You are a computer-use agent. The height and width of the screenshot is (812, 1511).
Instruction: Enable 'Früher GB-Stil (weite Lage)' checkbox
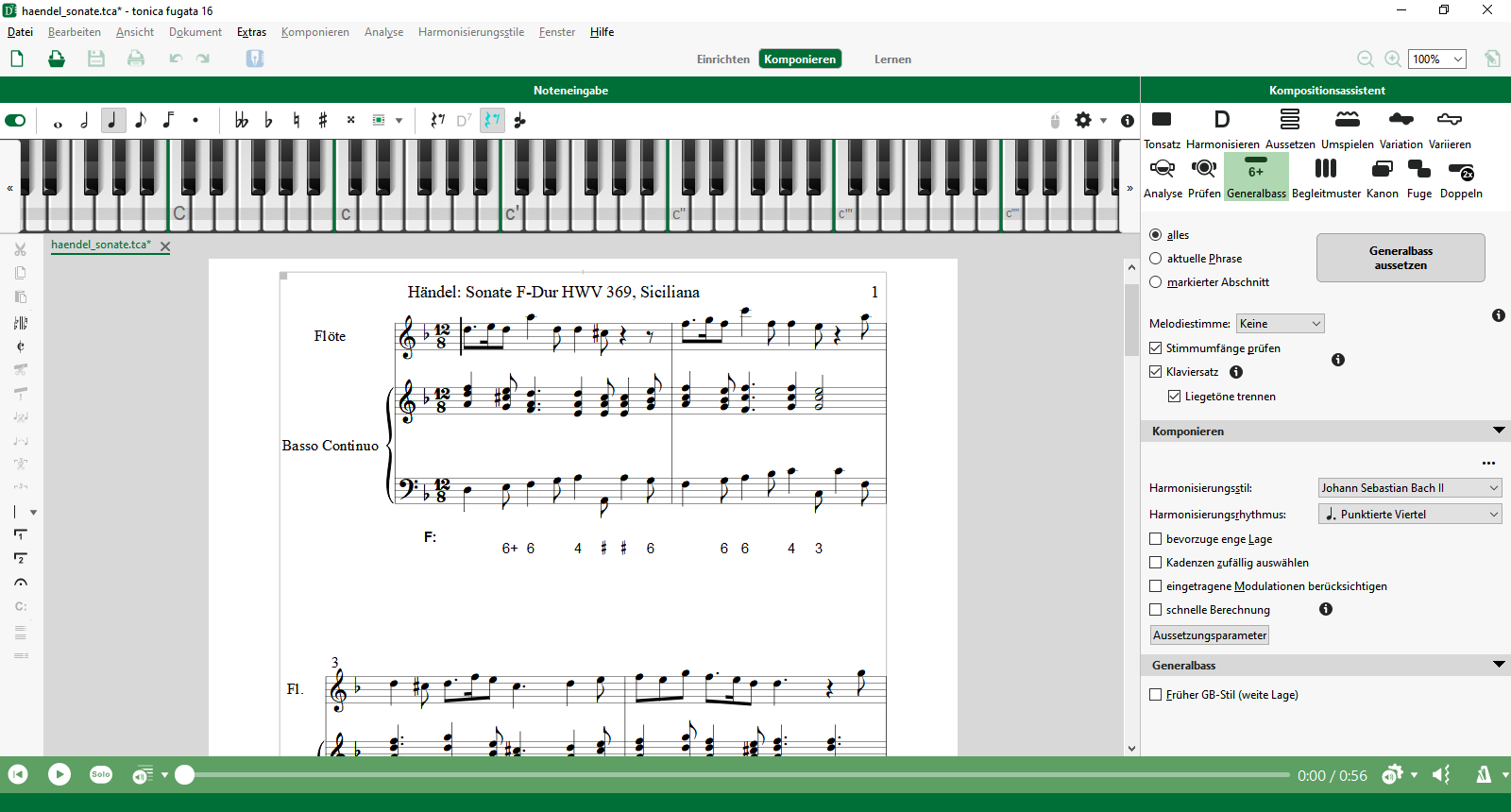point(1155,695)
